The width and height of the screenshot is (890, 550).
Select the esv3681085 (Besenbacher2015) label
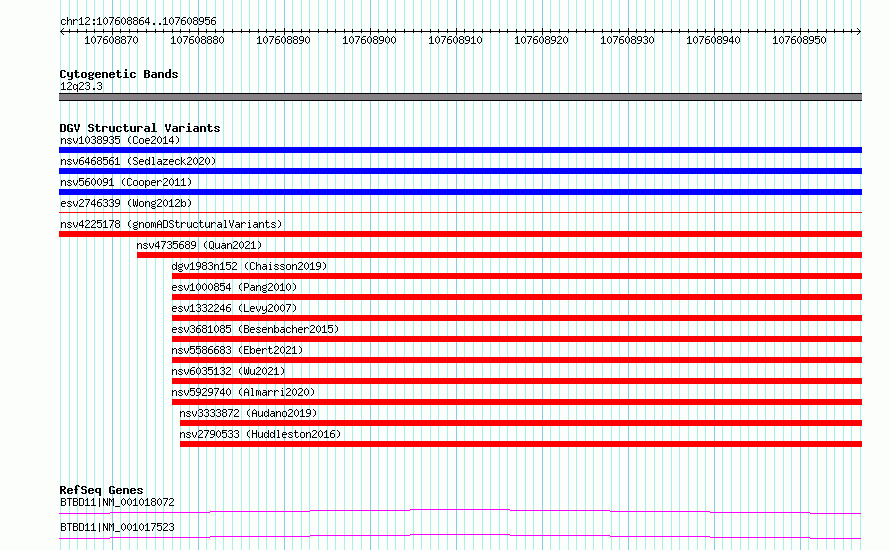click(255, 329)
